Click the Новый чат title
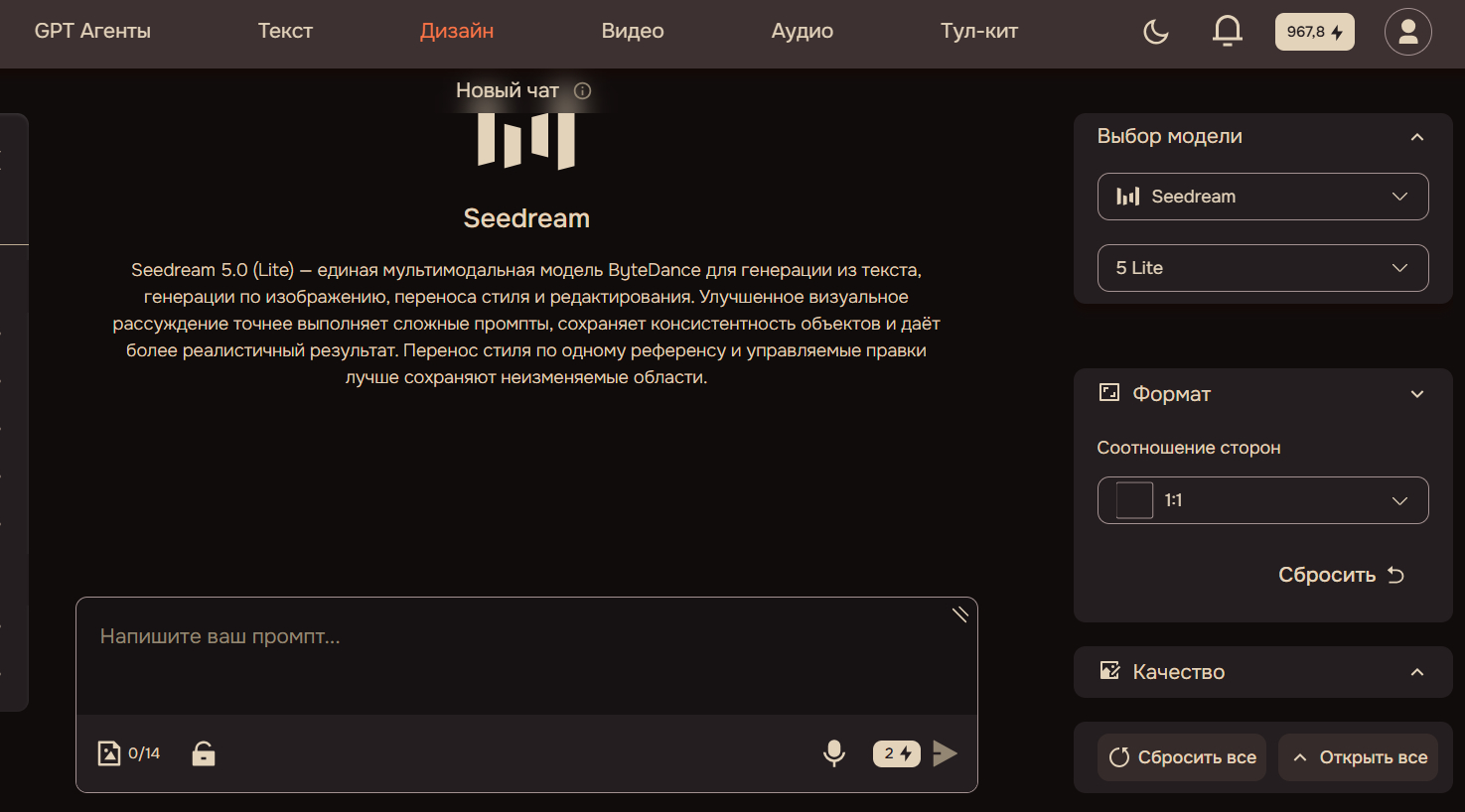The height and width of the screenshot is (812, 1465). click(508, 90)
